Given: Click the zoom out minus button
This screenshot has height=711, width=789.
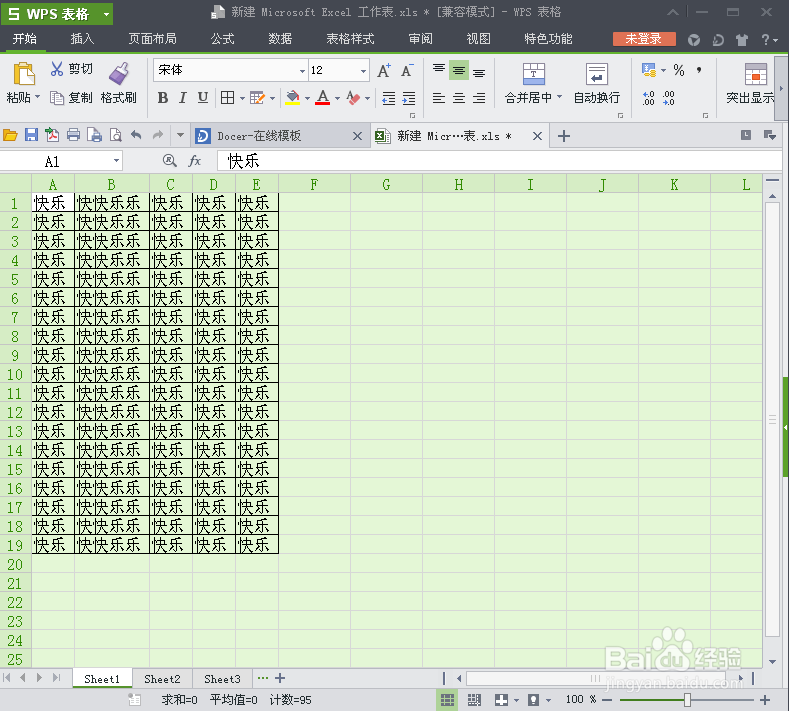Looking at the screenshot, I should [x=607, y=700].
